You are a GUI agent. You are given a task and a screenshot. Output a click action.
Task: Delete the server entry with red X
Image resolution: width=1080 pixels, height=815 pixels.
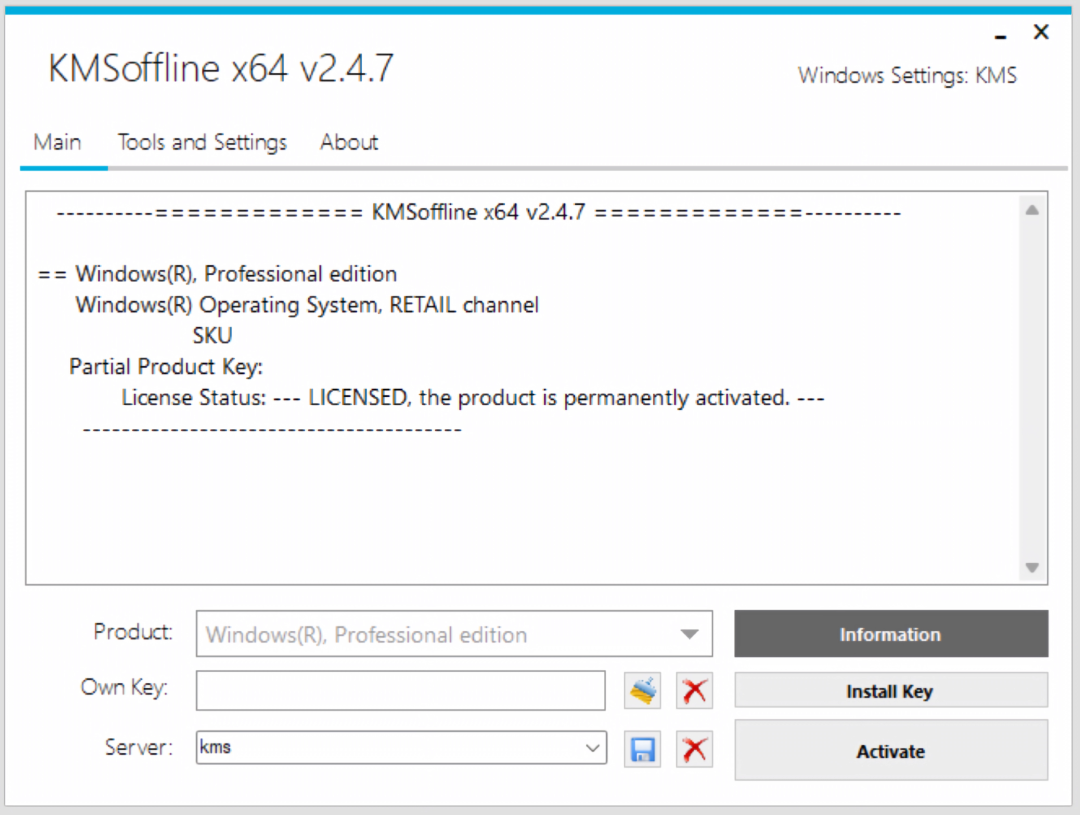coord(694,749)
